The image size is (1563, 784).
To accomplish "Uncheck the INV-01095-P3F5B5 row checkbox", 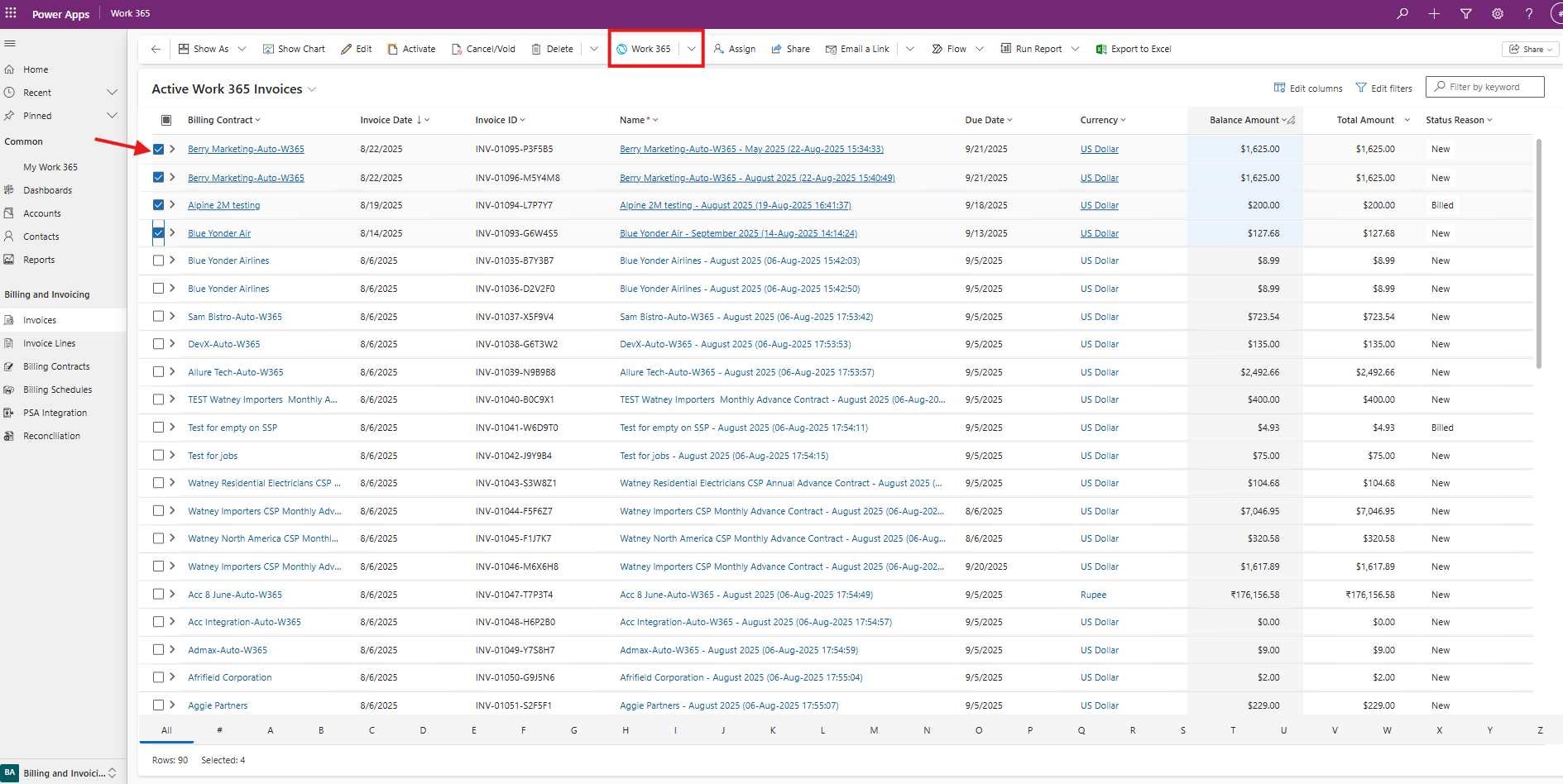I will pyautogui.click(x=159, y=149).
